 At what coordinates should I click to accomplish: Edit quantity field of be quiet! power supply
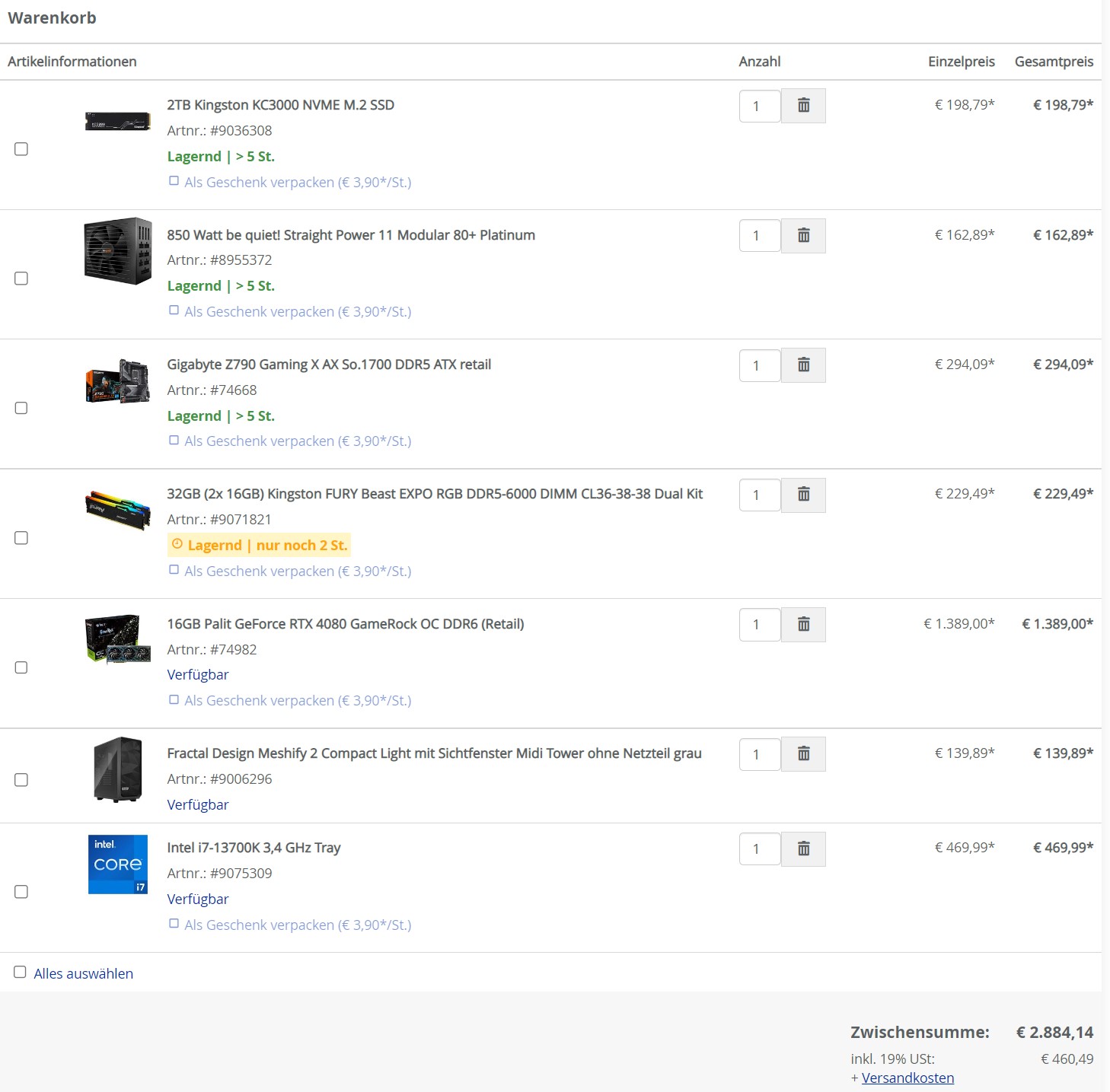pos(760,236)
